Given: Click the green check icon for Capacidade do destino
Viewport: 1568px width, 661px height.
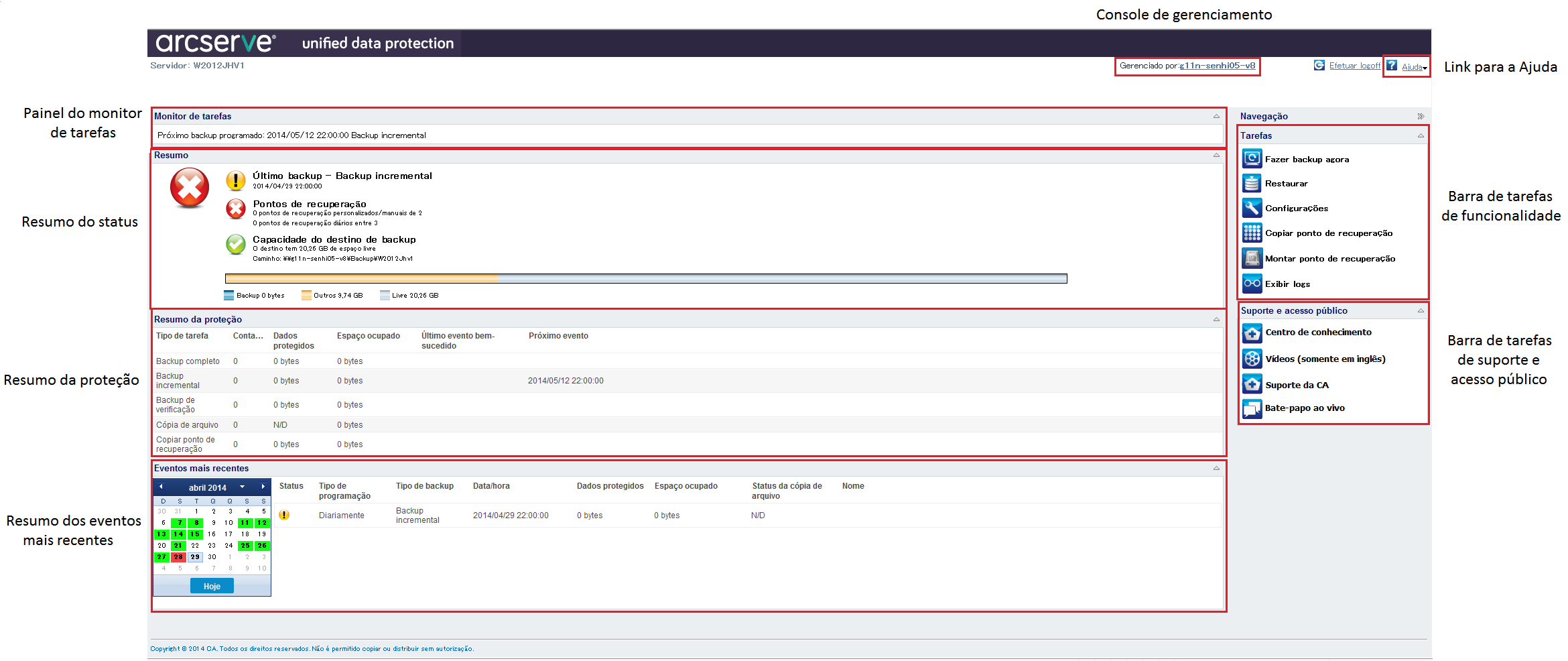Looking at the screenshot, I should click(x=236, y=244).
